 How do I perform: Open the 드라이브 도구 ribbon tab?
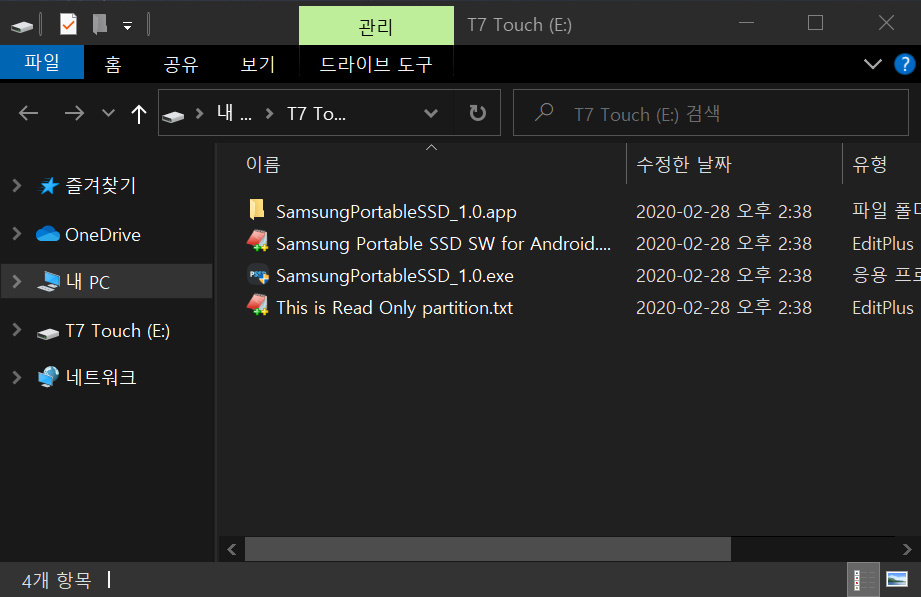pyautogui.click(x=376, y=63)
